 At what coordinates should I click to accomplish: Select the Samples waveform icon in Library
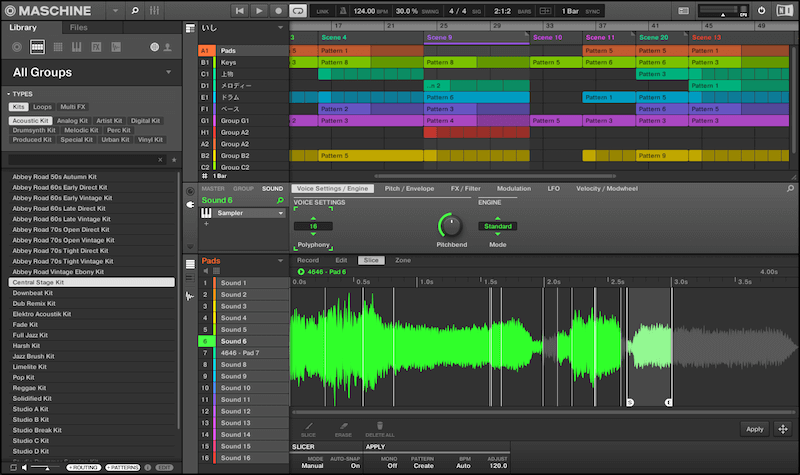(116, 47)
